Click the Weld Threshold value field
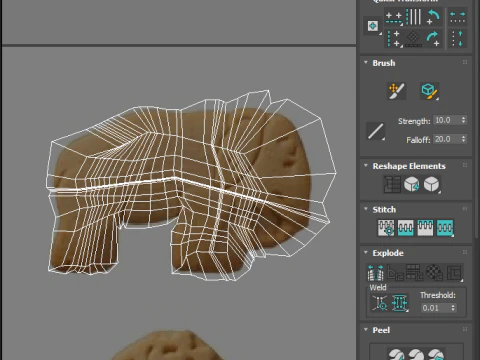Image resolution: width=480 pixels, height=360 pixels. tap(435, 308)
